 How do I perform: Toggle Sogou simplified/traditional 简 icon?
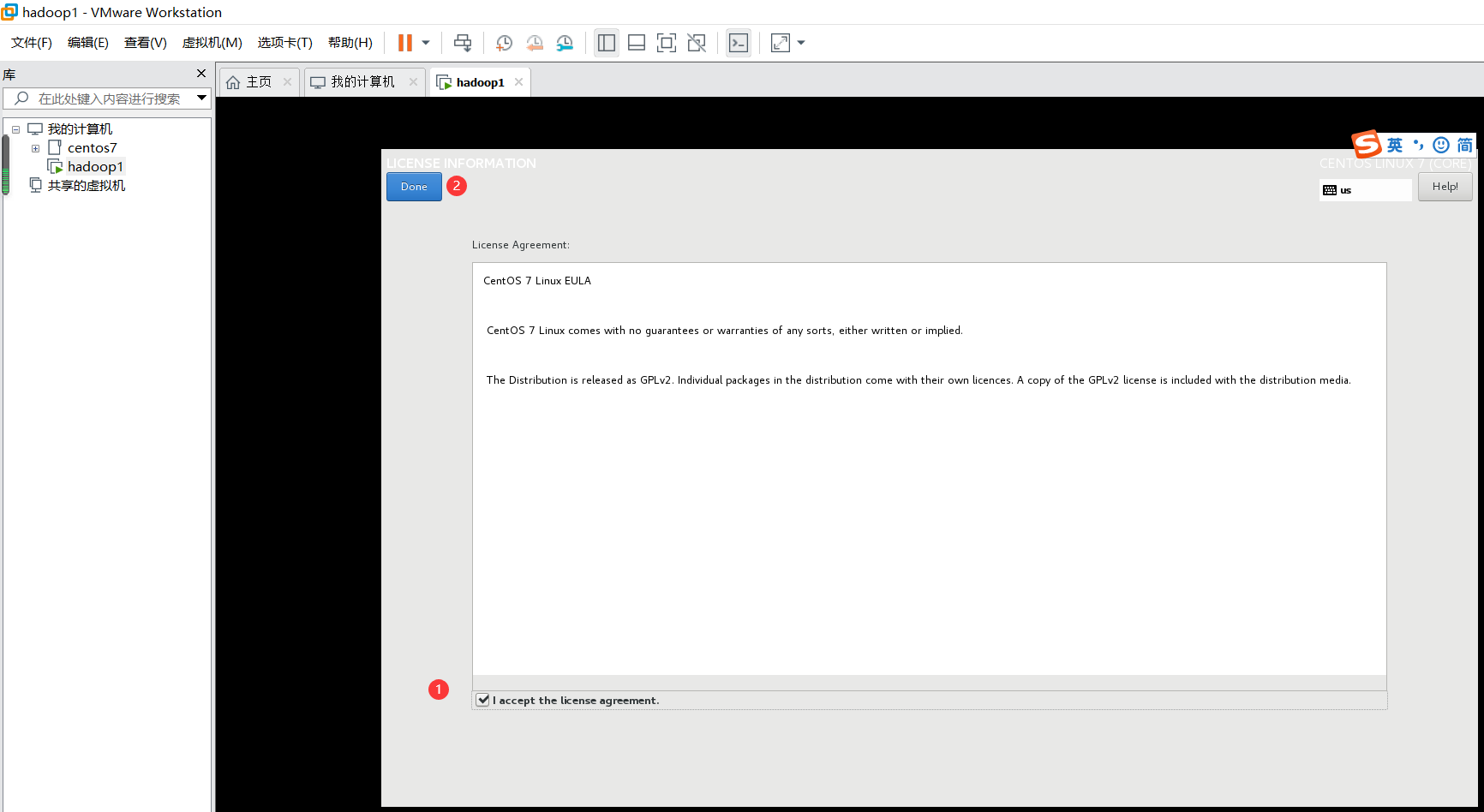point(1465,145)
